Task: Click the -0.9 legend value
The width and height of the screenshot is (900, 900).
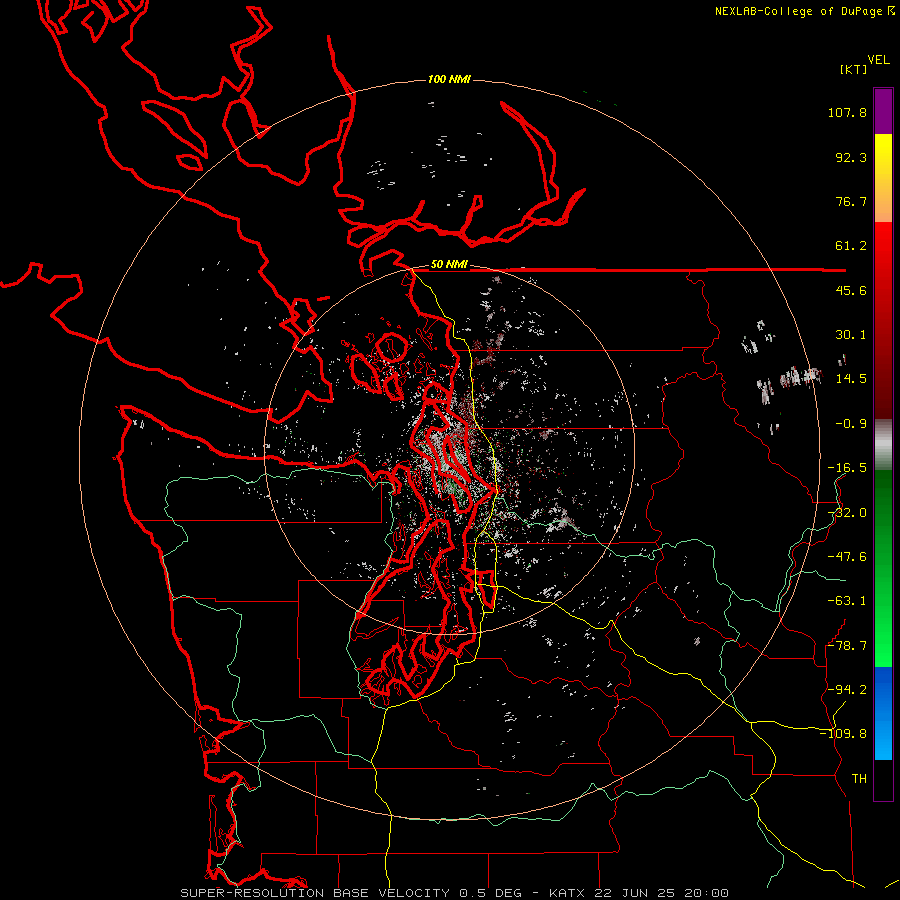Action: coord(851,424)
